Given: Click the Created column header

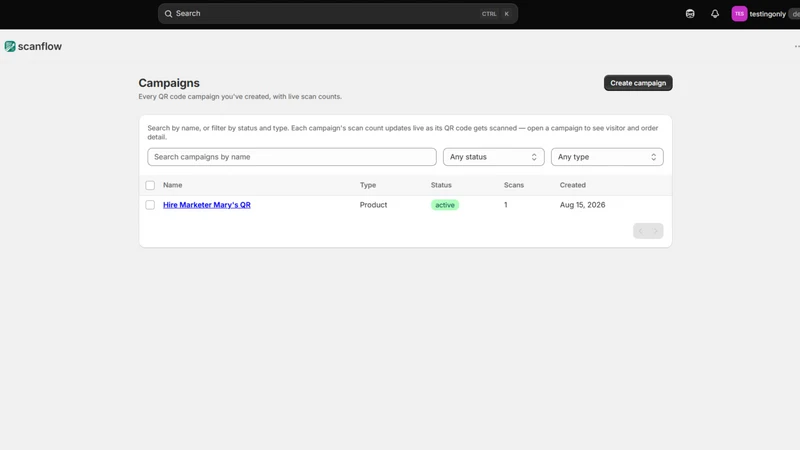Looking at the screenshot, I should click(x=572, y=185).
